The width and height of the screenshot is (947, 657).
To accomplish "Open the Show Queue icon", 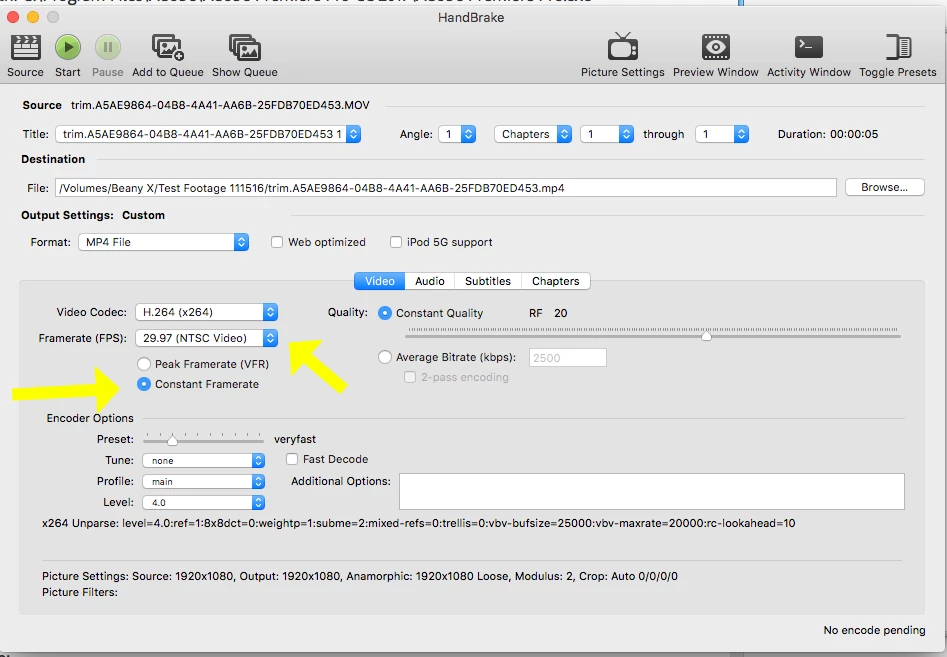I will pos(245,47).
